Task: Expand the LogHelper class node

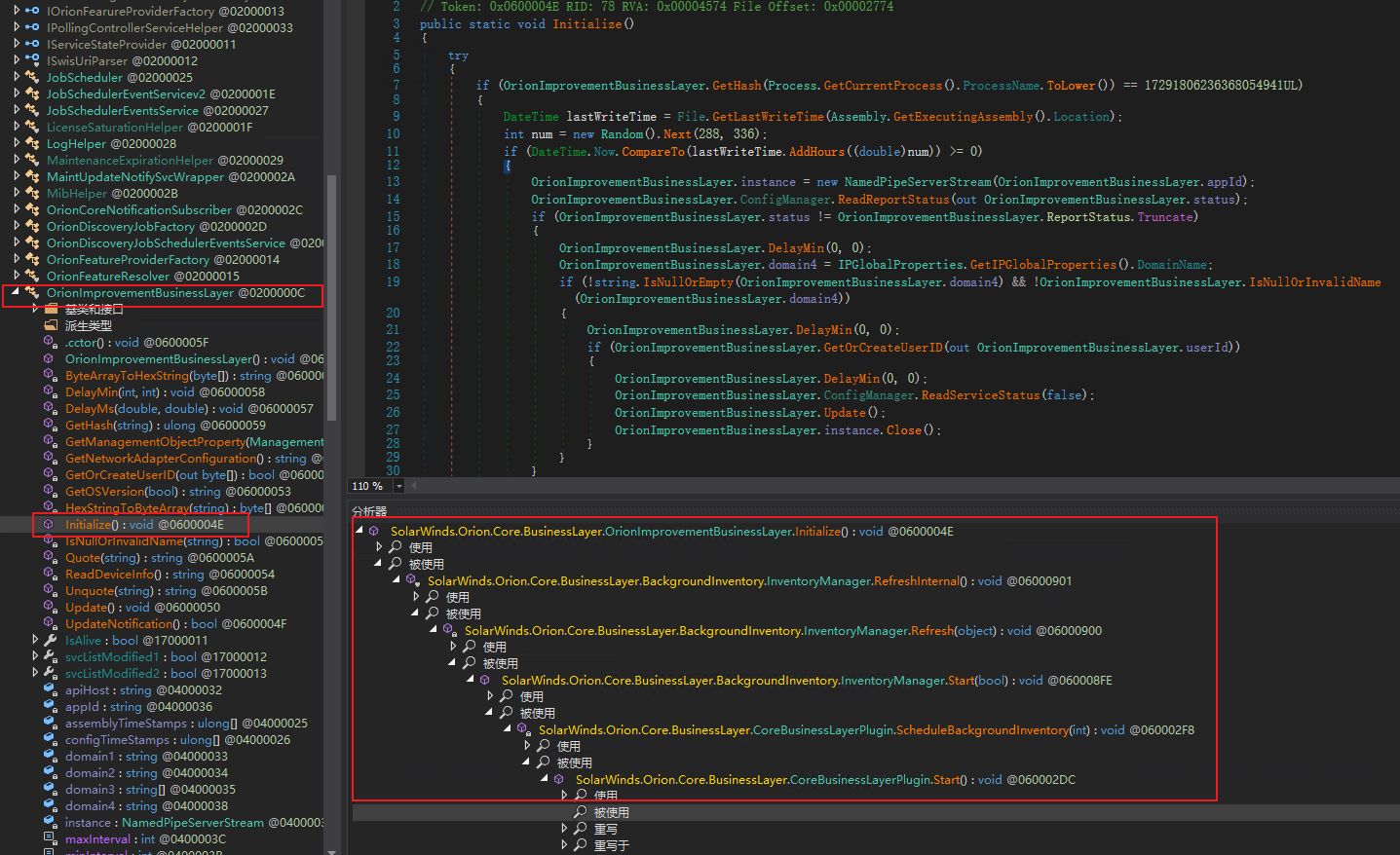Action: click(x=17, y=143)
